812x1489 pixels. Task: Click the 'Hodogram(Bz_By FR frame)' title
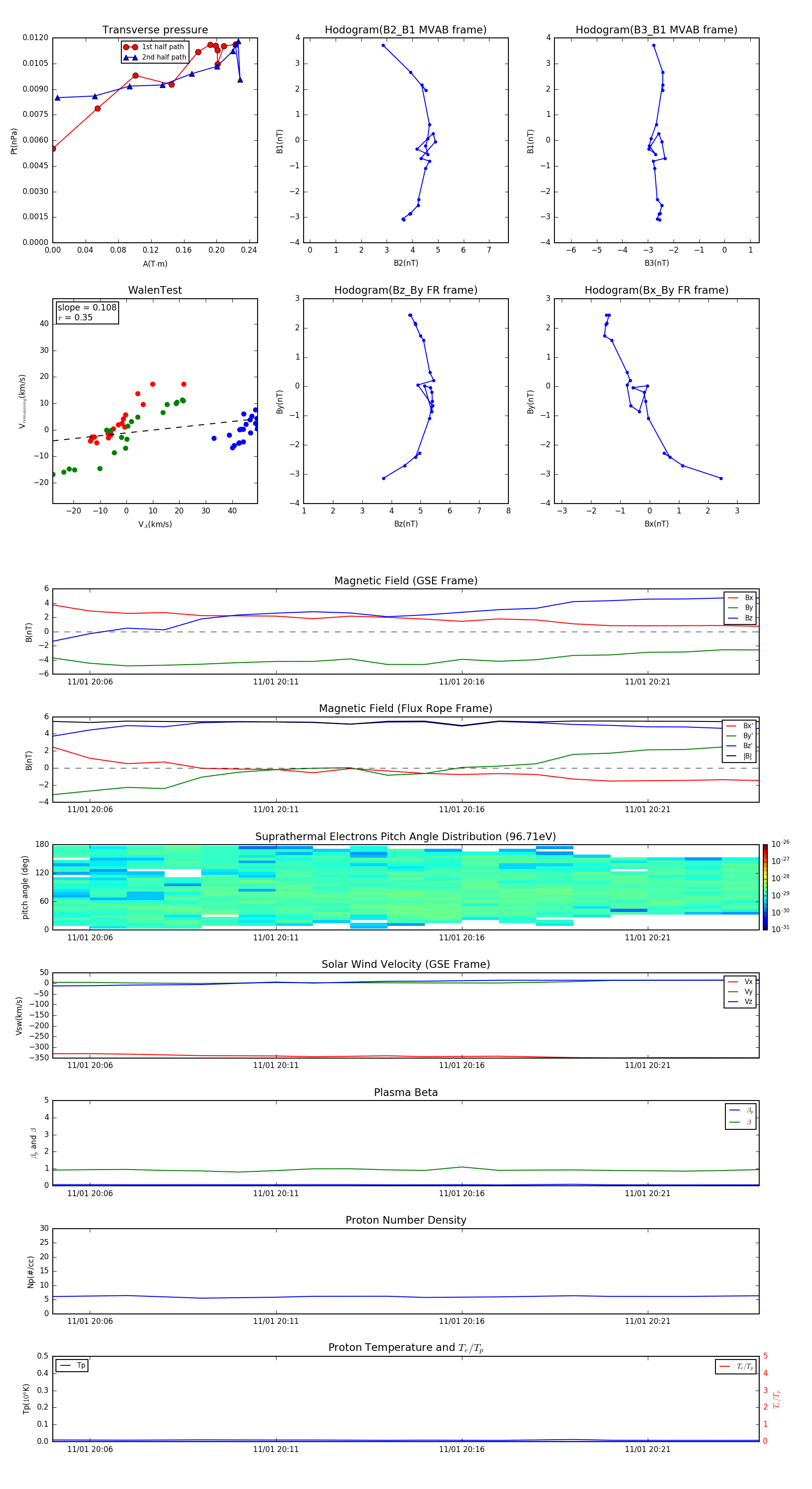pos(406,290)
